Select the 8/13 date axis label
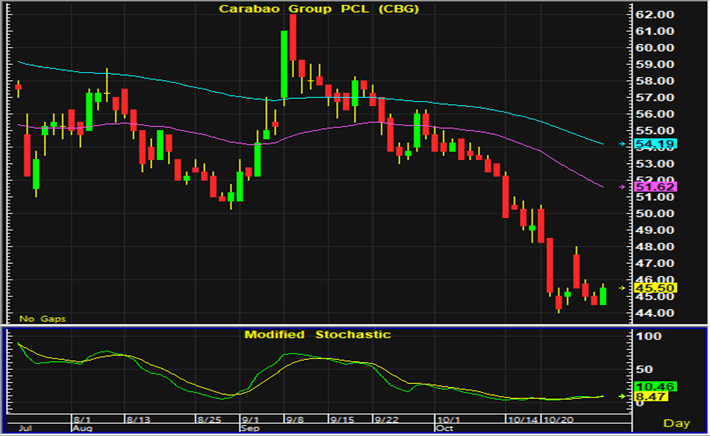 [136, 421]
